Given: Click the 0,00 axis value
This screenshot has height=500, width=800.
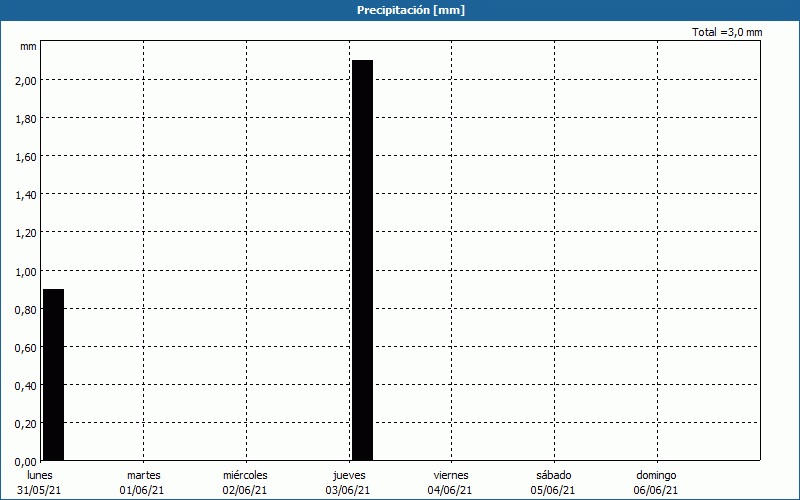Looking at the screenshot, I should click(x=26, y=462).
